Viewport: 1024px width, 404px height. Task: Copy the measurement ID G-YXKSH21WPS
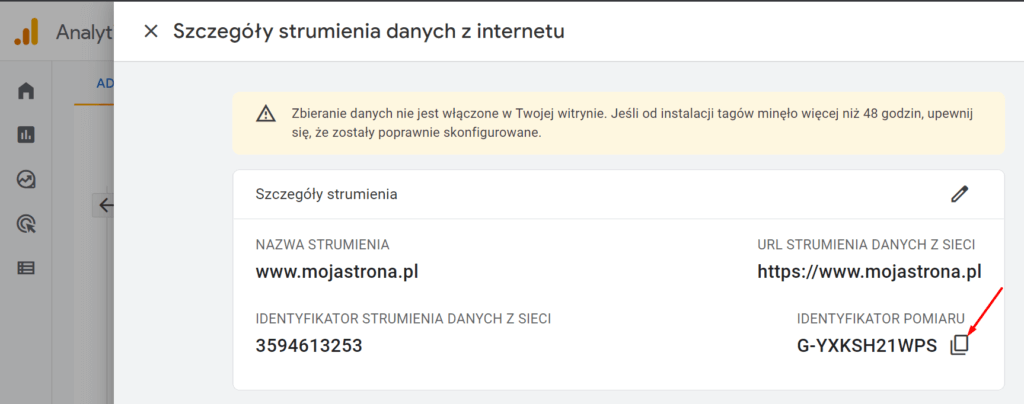(959, 345)
